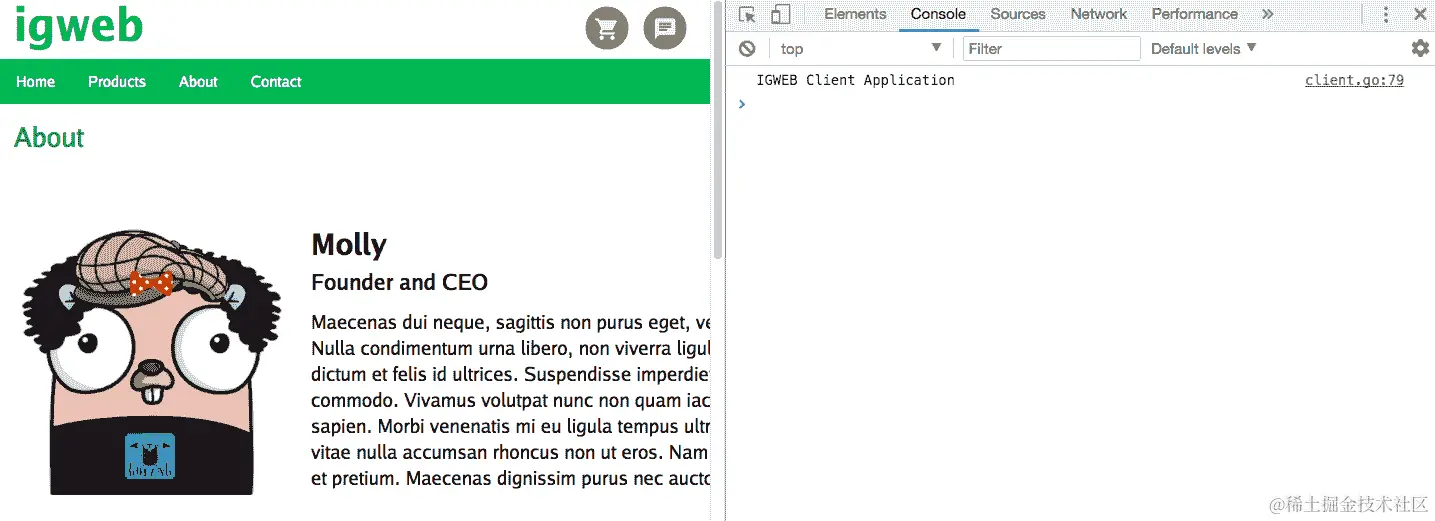Activate DevTools element inspector icon

coord(747,14)
